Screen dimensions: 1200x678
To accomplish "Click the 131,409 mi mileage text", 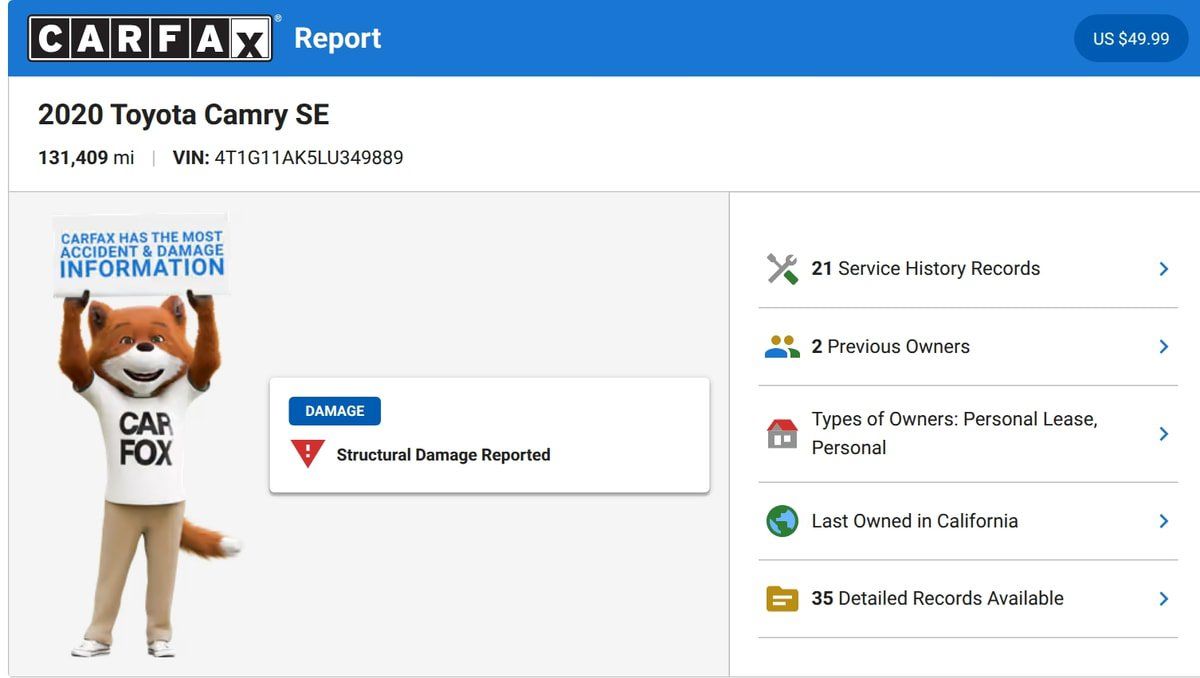I will (86, 158).
